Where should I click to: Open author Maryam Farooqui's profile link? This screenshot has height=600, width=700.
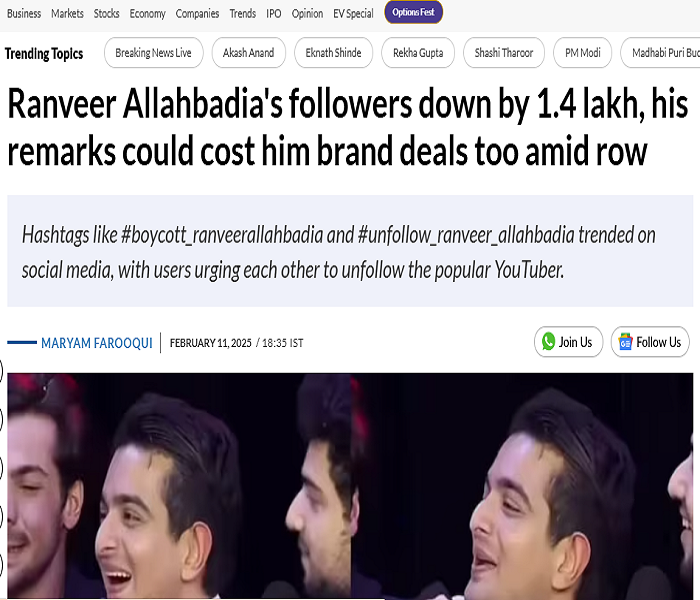pos(97,343)
